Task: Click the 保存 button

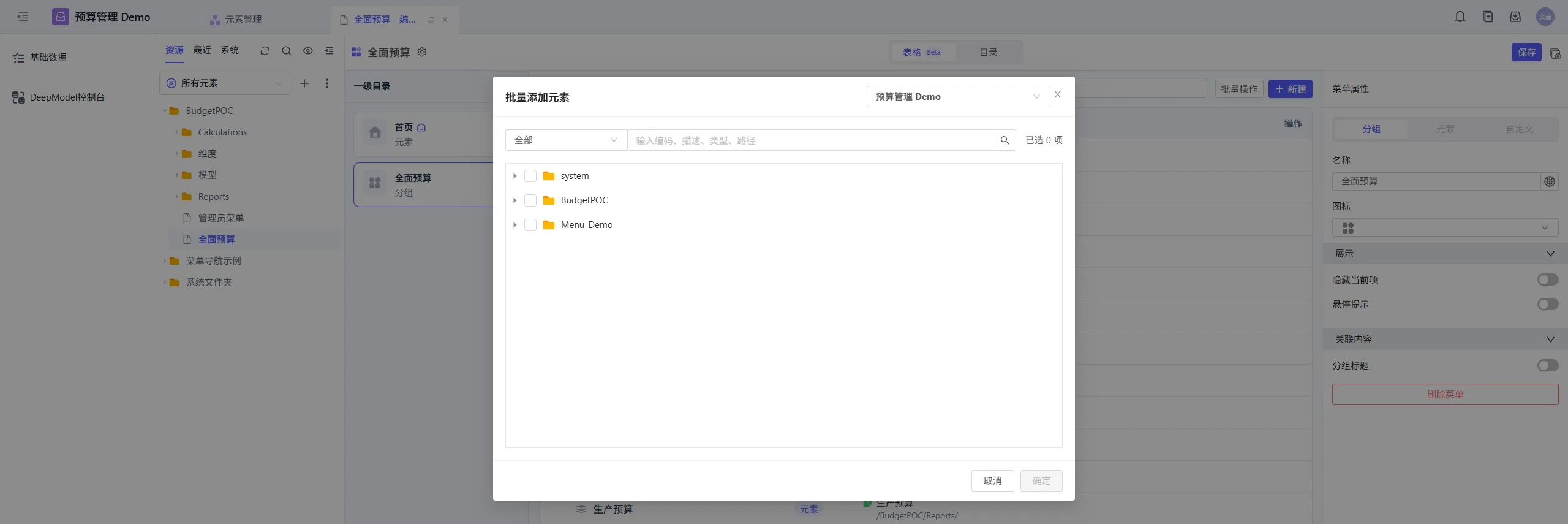Action: coord(1526,53)
